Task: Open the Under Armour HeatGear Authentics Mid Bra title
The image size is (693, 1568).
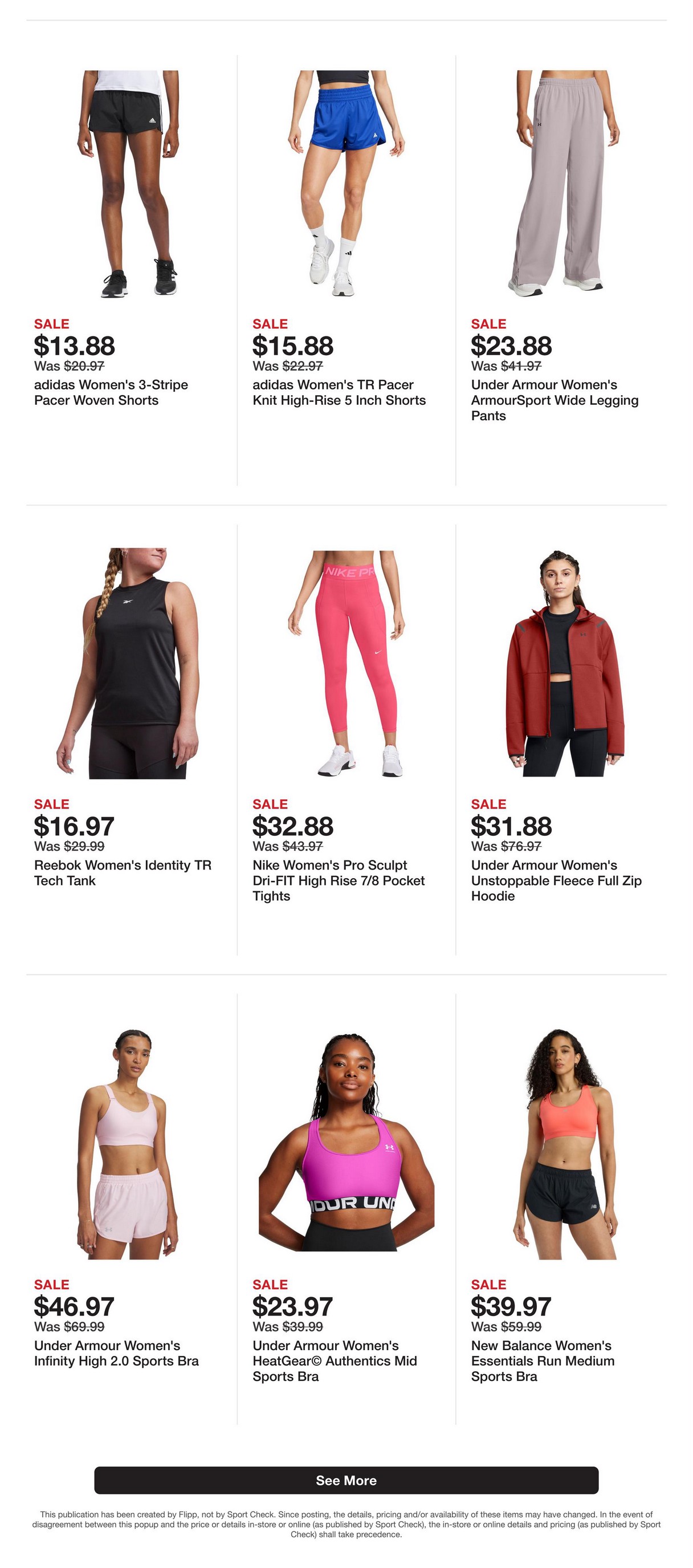Action: (x=335, y=1361)
